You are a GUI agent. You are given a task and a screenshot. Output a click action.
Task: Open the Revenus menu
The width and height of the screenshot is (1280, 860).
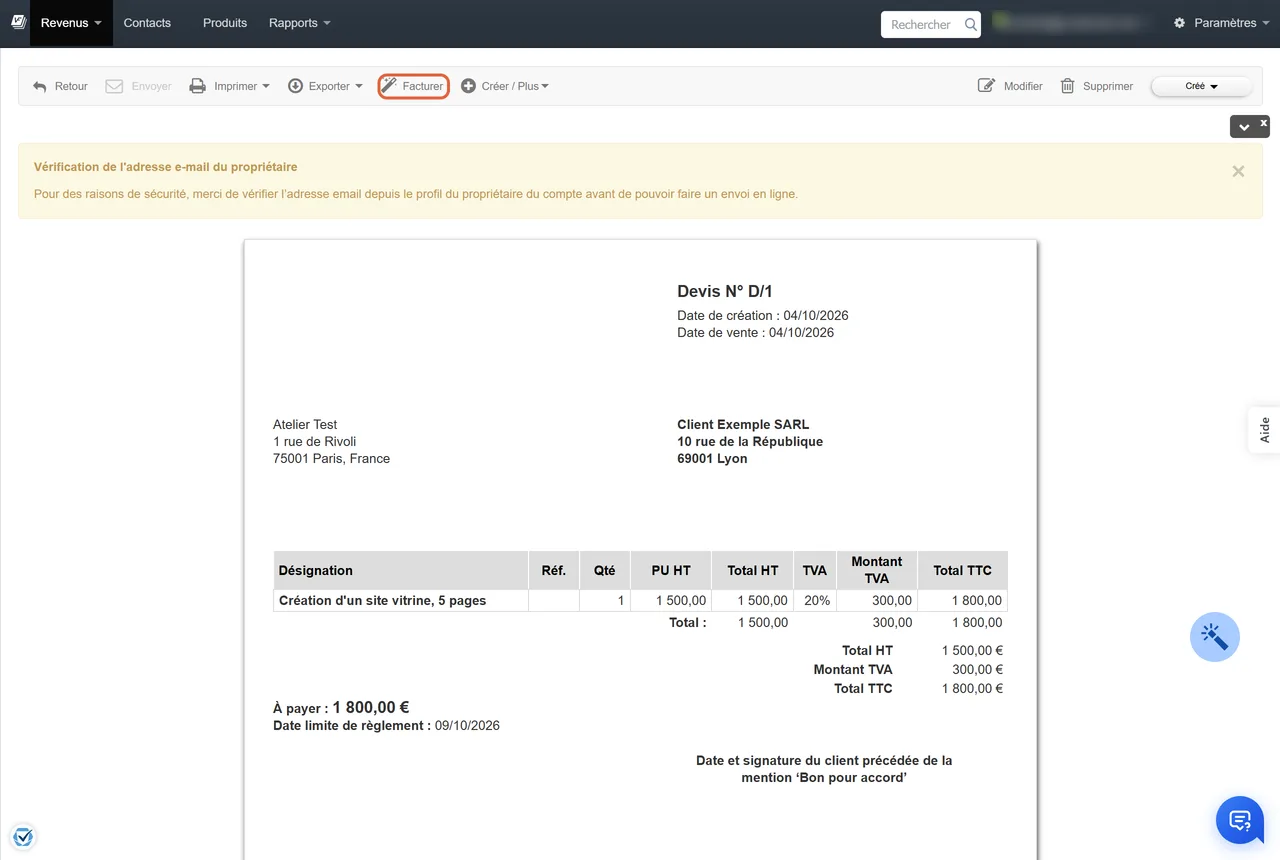click(x=71, y=23)
